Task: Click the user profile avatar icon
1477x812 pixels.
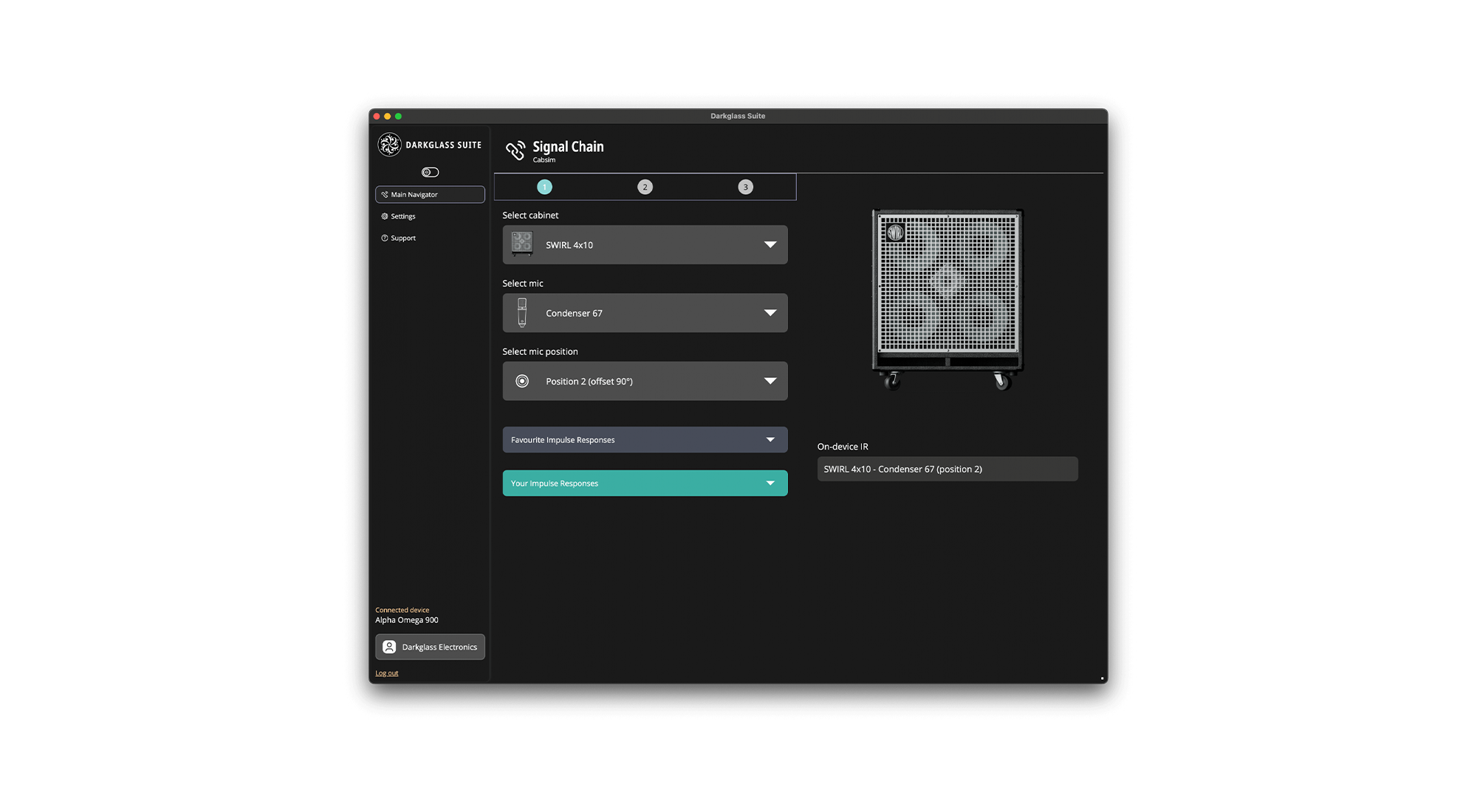Action: tap(389, 647)
